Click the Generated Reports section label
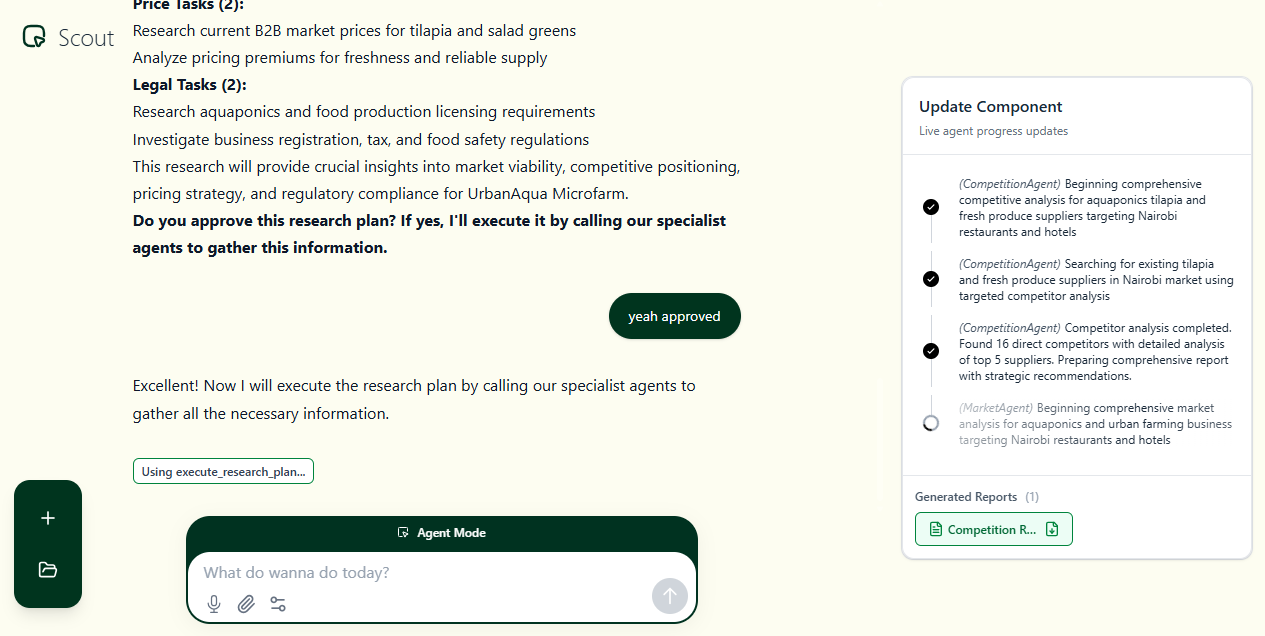This screenshot has height=636, width=1265. (x=965, y=497)
